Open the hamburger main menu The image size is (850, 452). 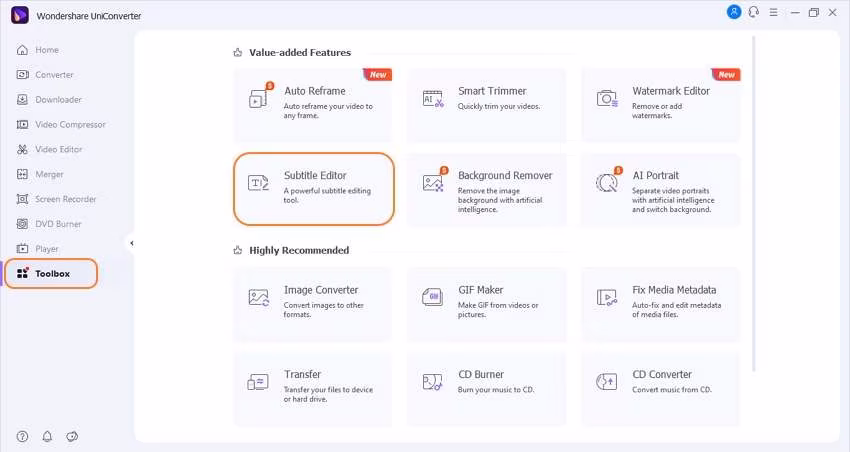(x=772, y=12)
